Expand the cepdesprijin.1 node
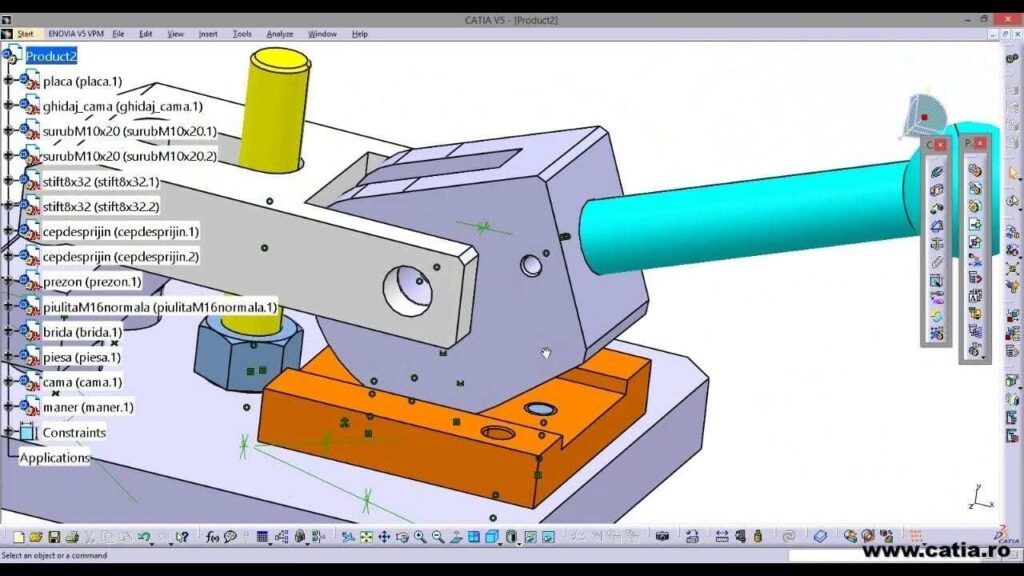This screenshot has width=1024, height=576. 8,231
